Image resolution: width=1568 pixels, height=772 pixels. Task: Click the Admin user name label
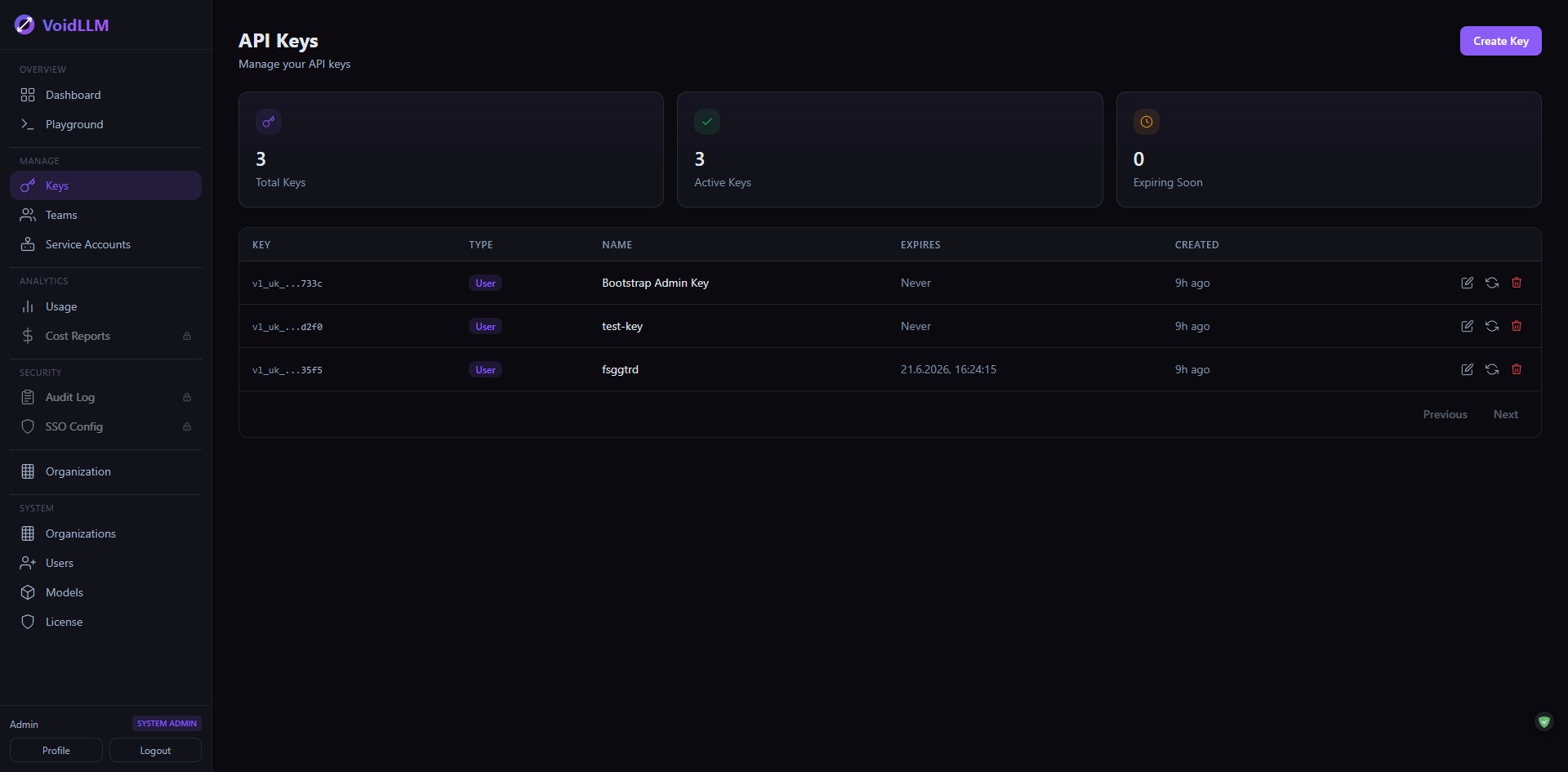click(24, 725)
